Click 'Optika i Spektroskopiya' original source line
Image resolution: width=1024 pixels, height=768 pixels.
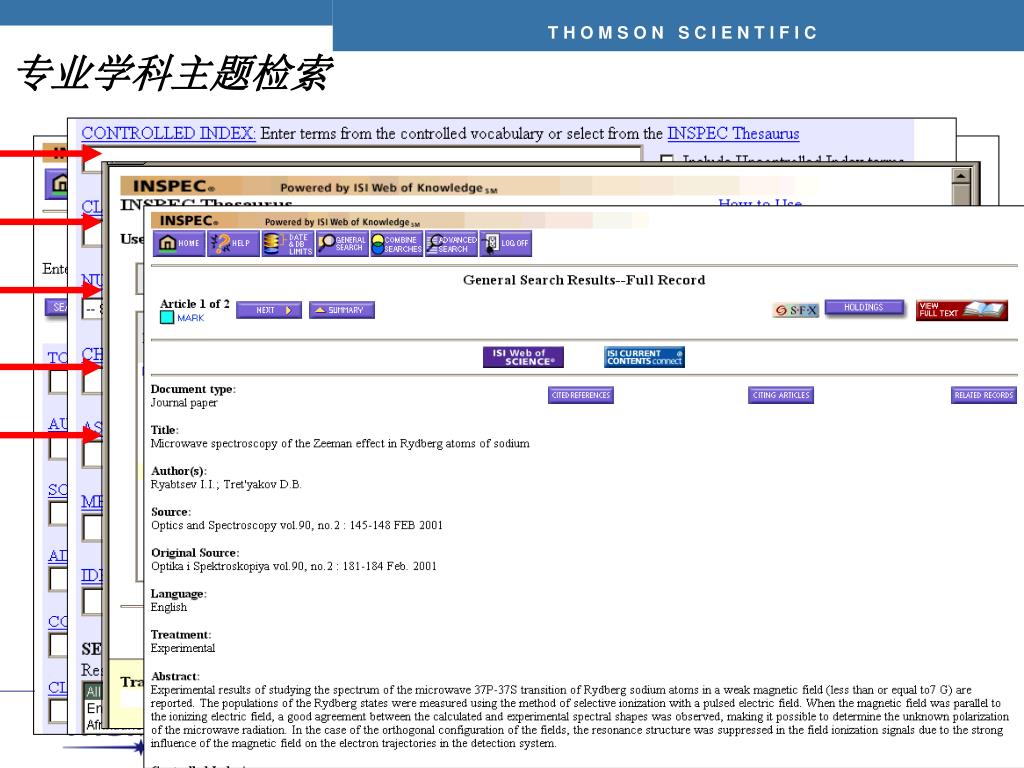point(294,566)
